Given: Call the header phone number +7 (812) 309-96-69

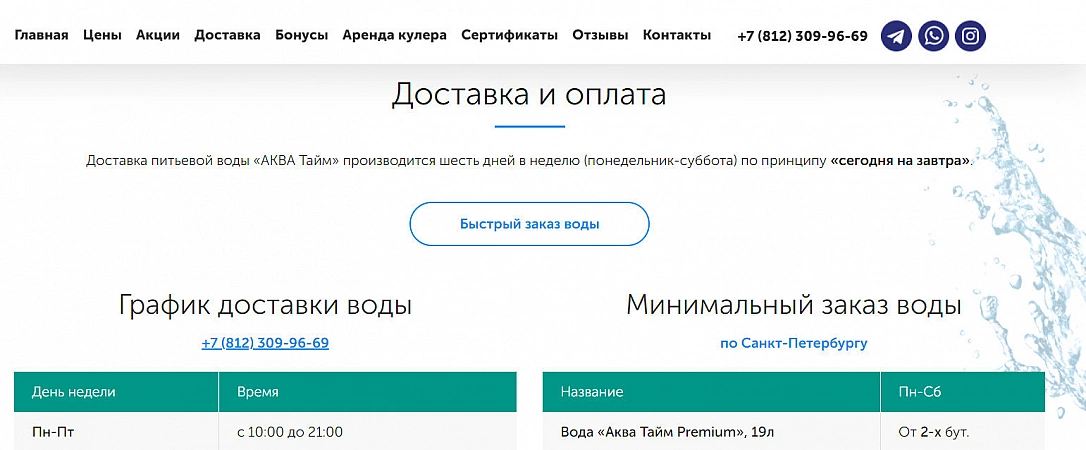Looking at the screenshot, I should (802, 36).
